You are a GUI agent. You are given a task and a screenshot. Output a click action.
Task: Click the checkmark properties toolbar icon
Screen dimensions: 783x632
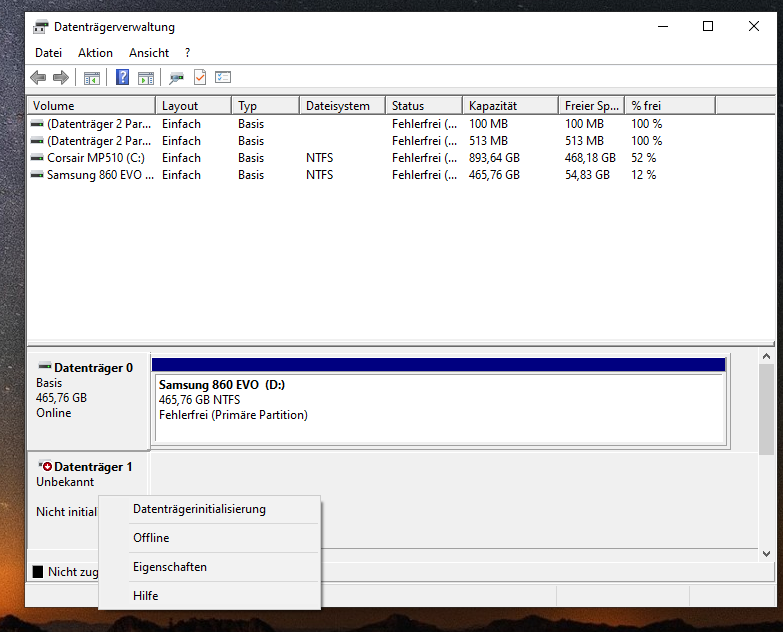(x=200, y=77)
